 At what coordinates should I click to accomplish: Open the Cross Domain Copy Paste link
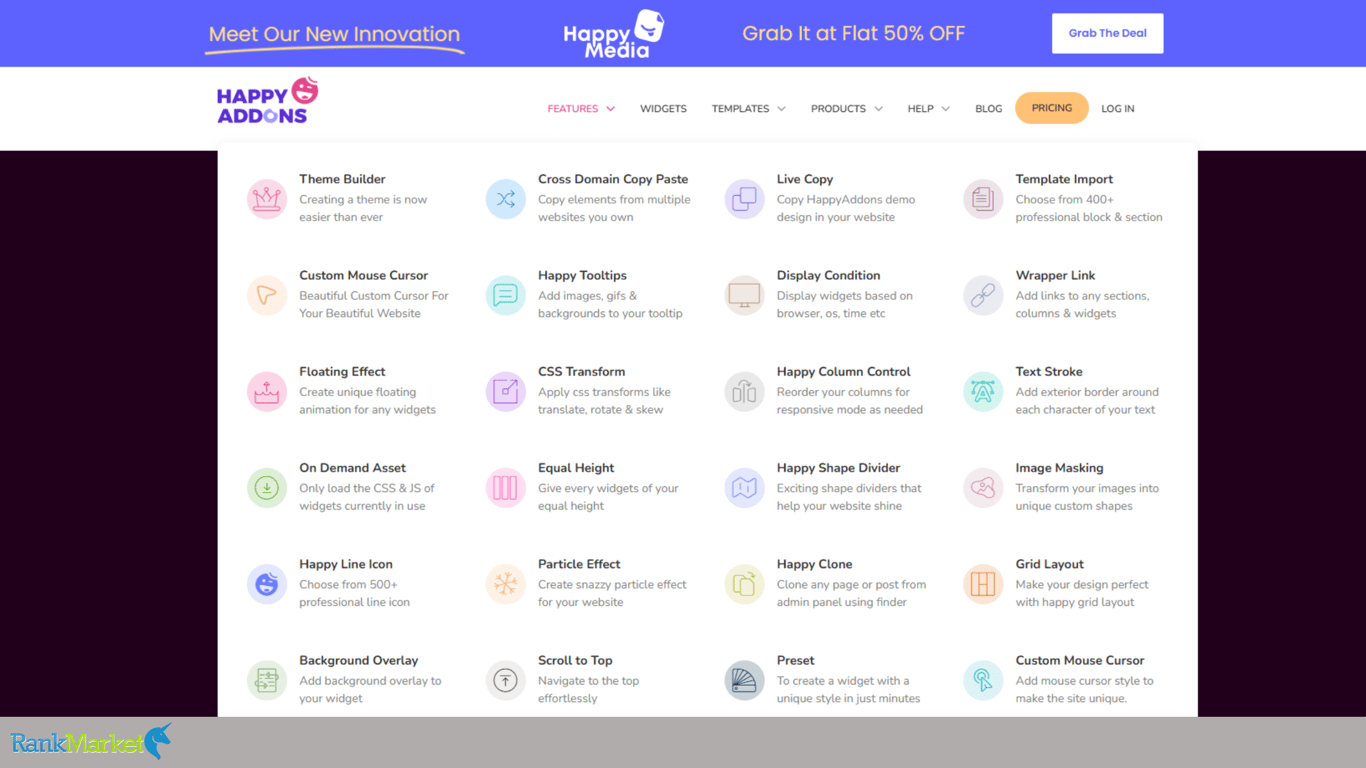pos(613,179)
